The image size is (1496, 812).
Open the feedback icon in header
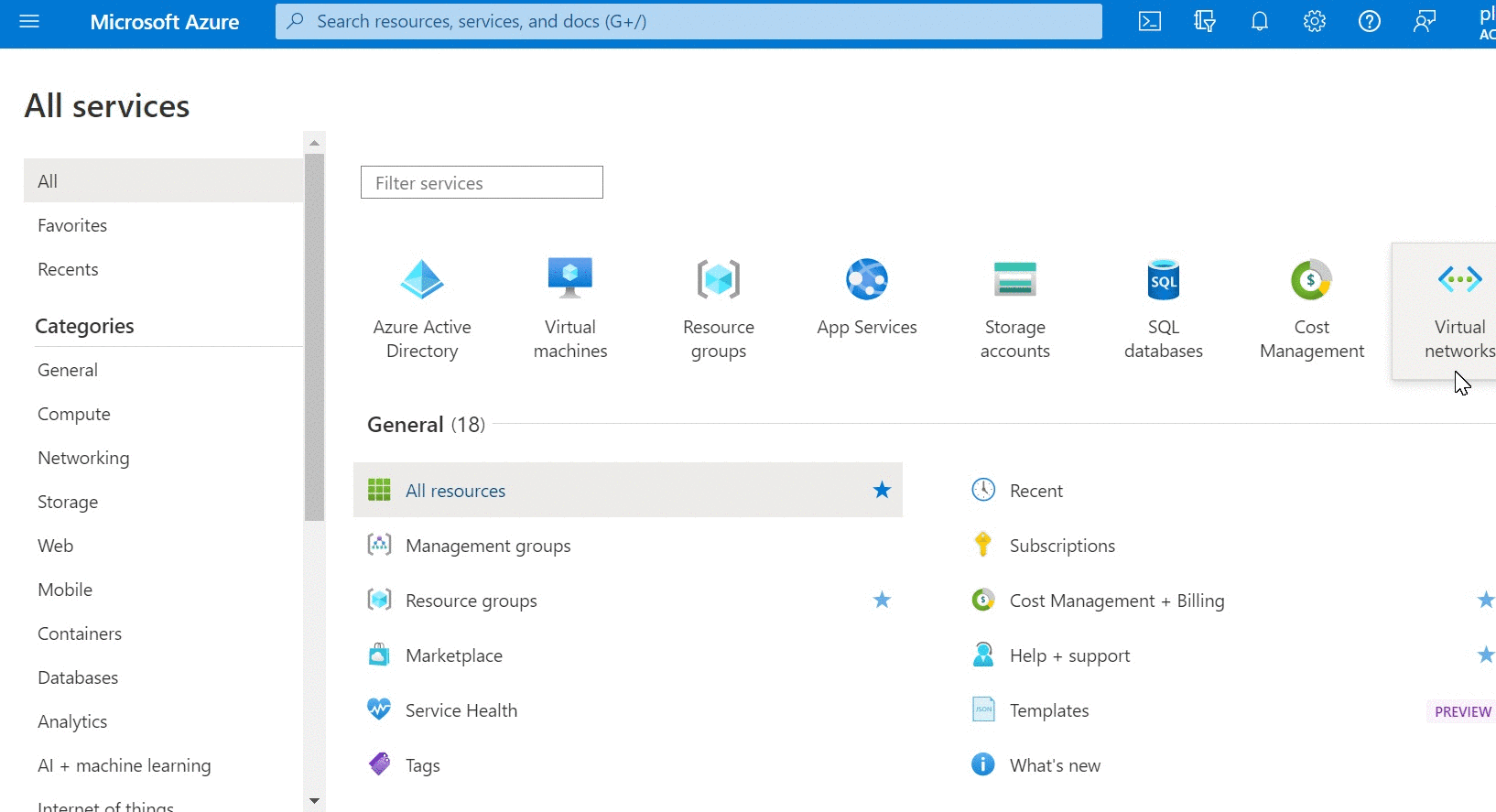point(1425,21)
